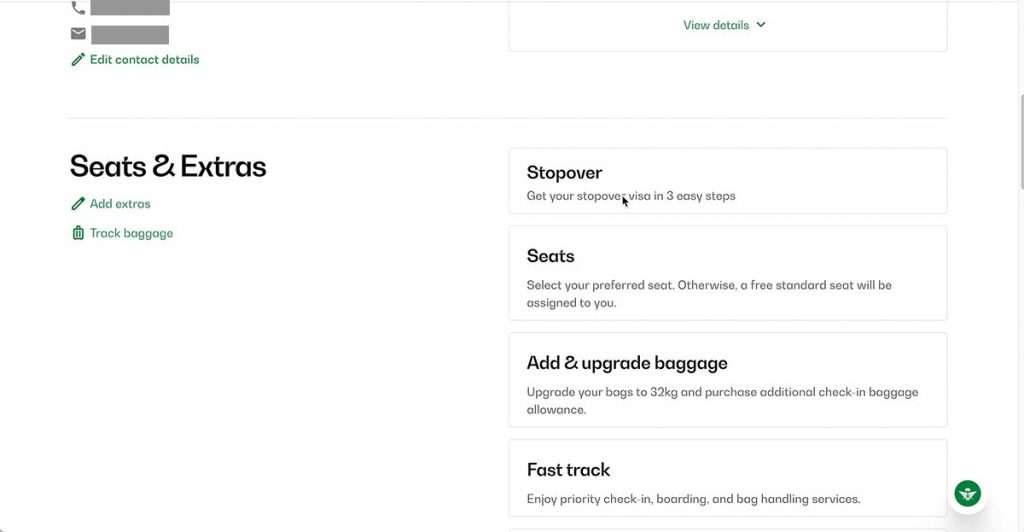The width and height of the screenshot is (1024, 532).
Task: Click the stopover visa description text
Action: point(630,197)
